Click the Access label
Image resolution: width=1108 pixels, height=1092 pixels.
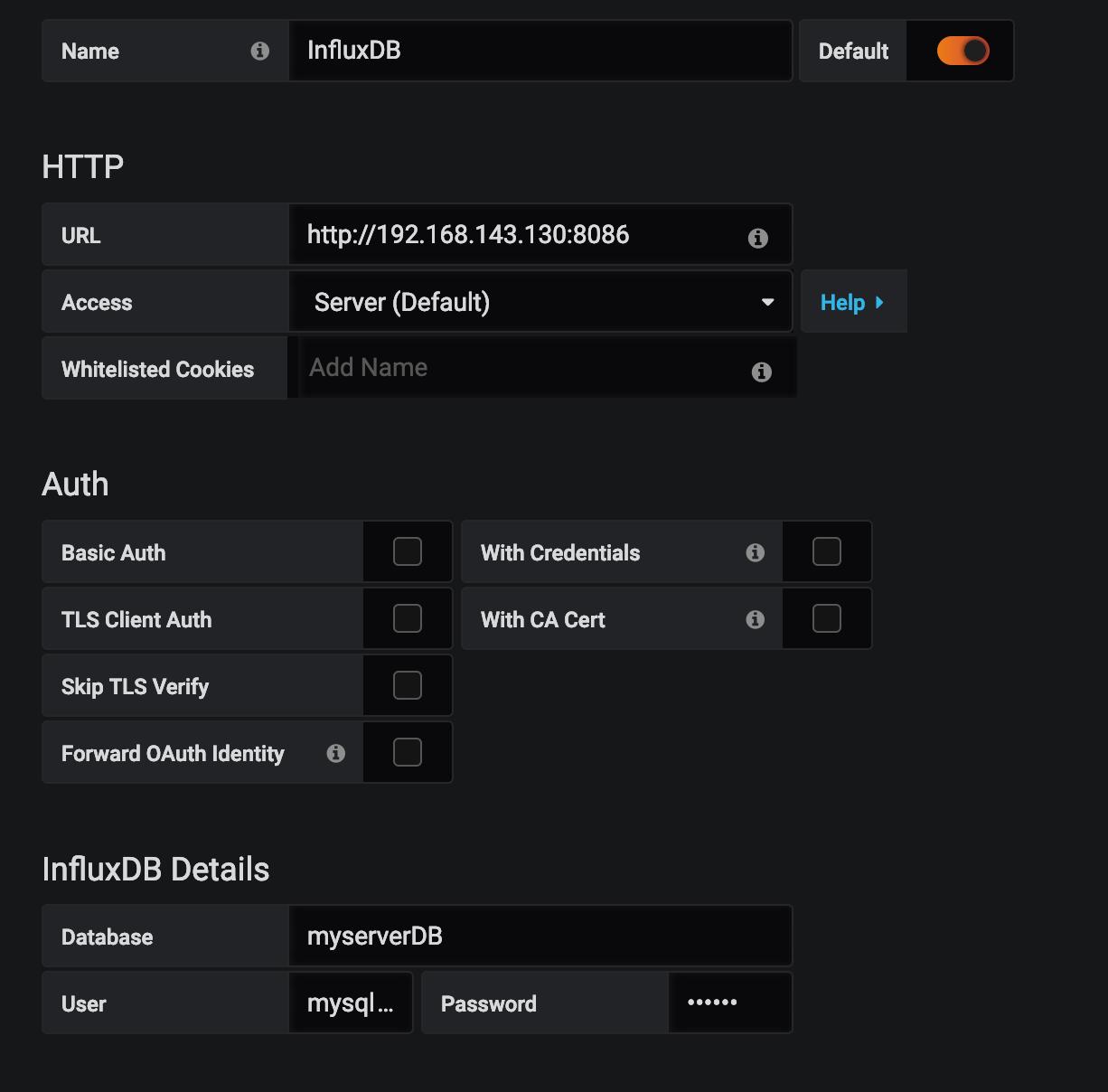tap(97, 303)
